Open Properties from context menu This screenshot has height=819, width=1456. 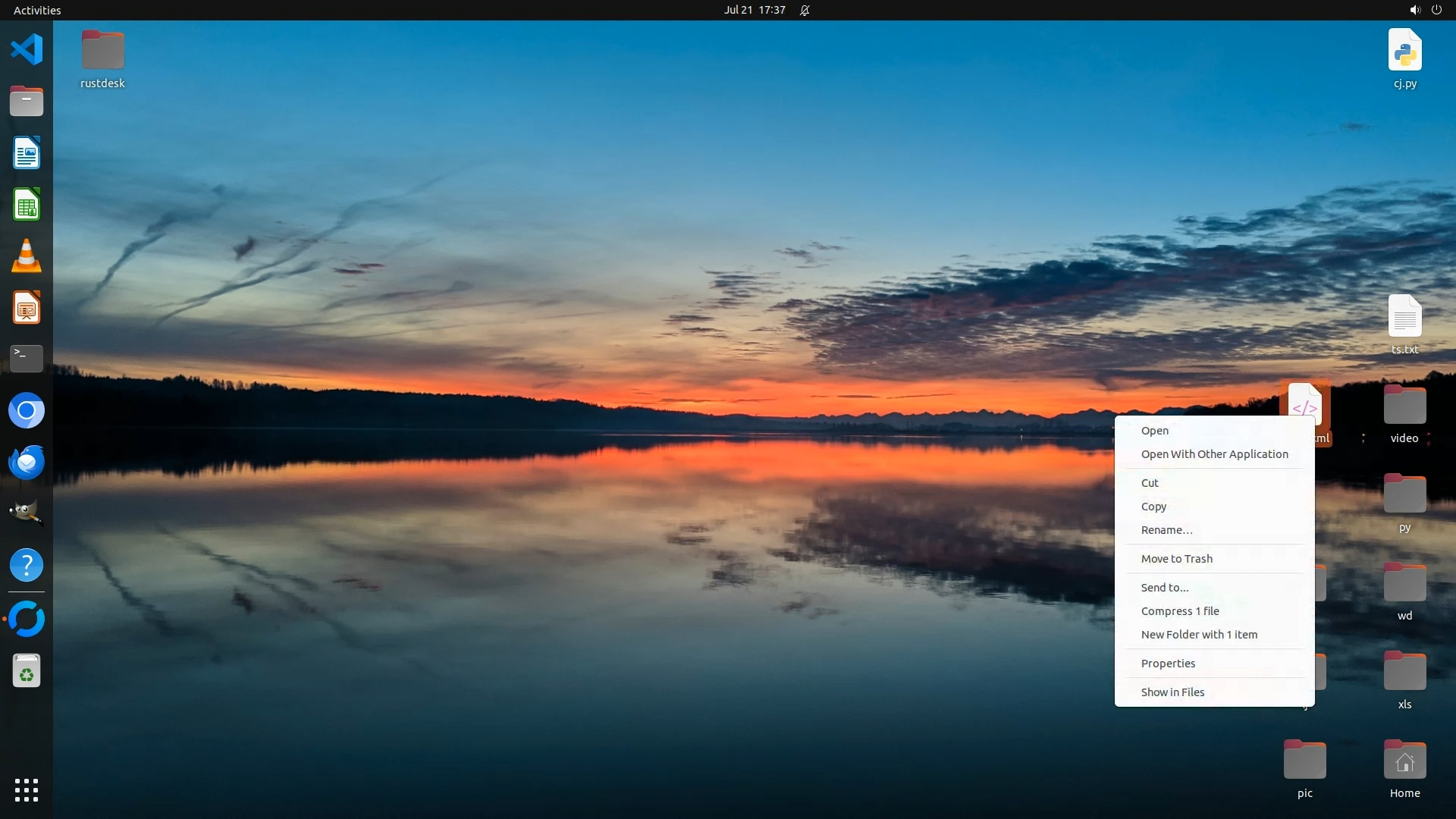point(1168,664)
